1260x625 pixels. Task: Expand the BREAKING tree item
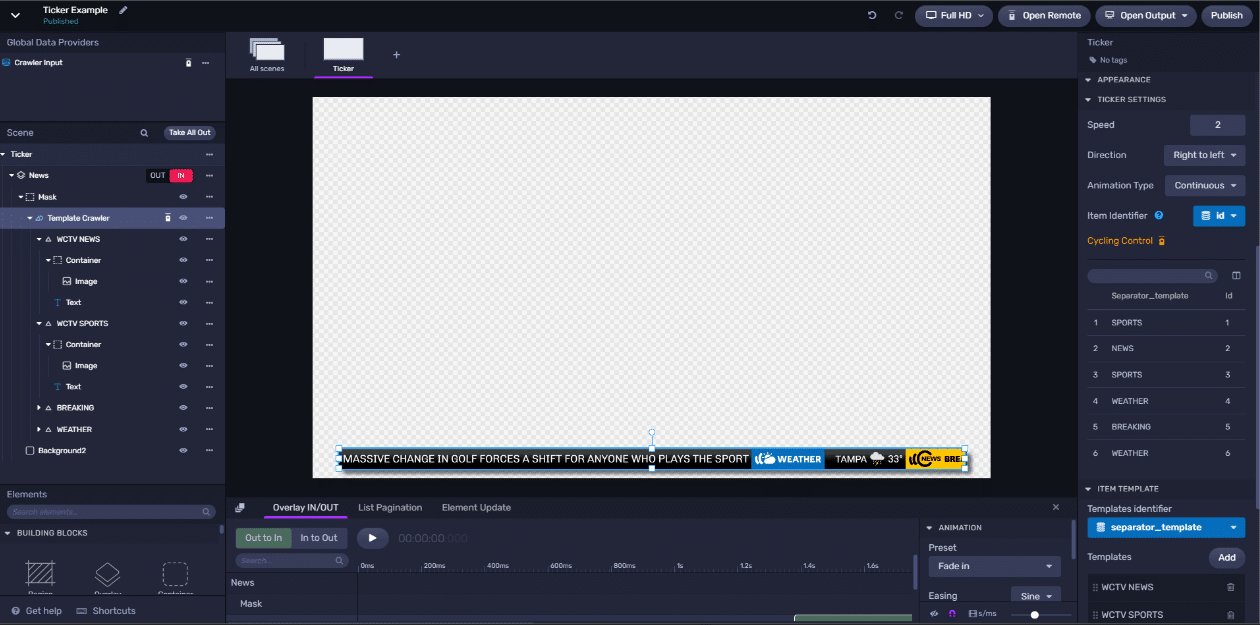[39, 408]
